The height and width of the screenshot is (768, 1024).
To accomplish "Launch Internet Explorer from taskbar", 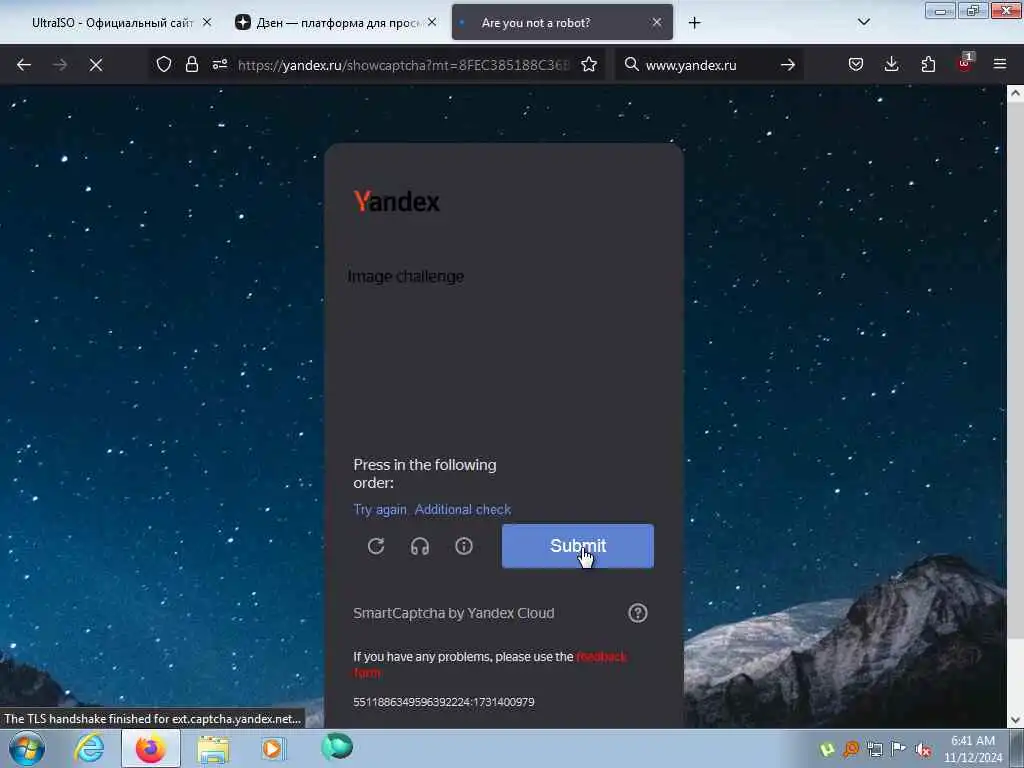I will (x=89, y=748).
